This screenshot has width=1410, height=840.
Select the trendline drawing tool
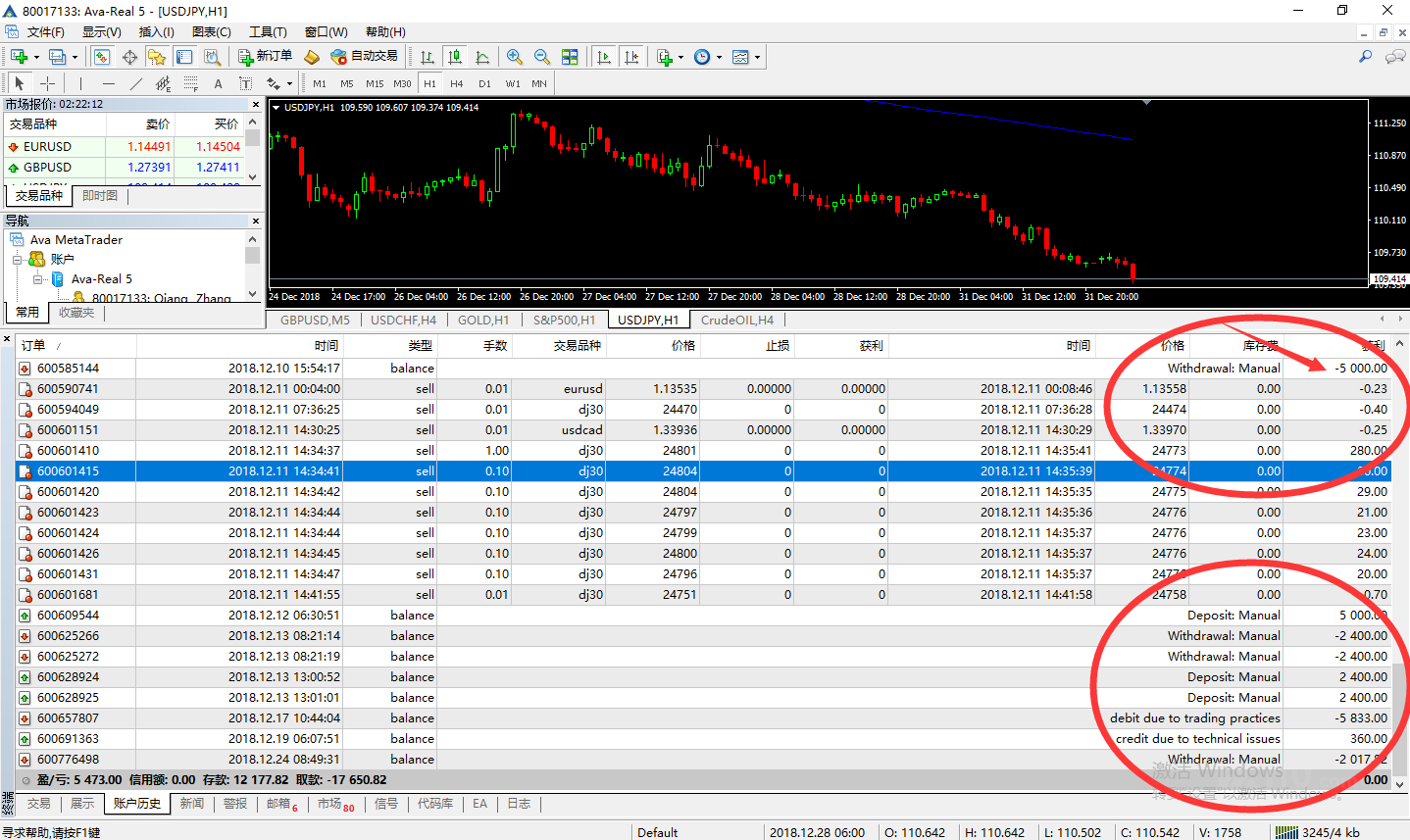[x=135, y=83]
